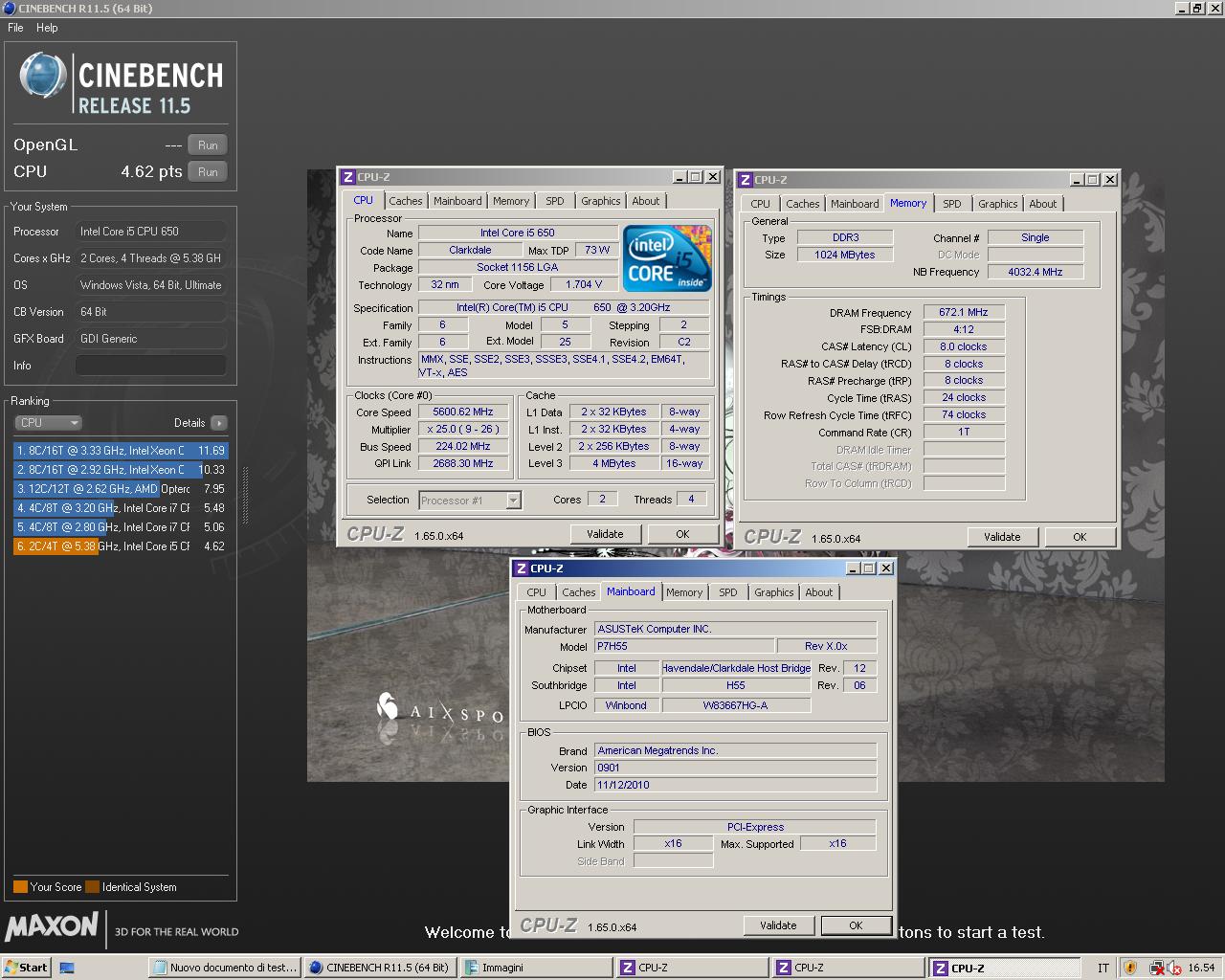Screen dimensions: 1225x980
Task: Click the DRAM Frequency value 672.1 MHz
Action: [964, 312]
